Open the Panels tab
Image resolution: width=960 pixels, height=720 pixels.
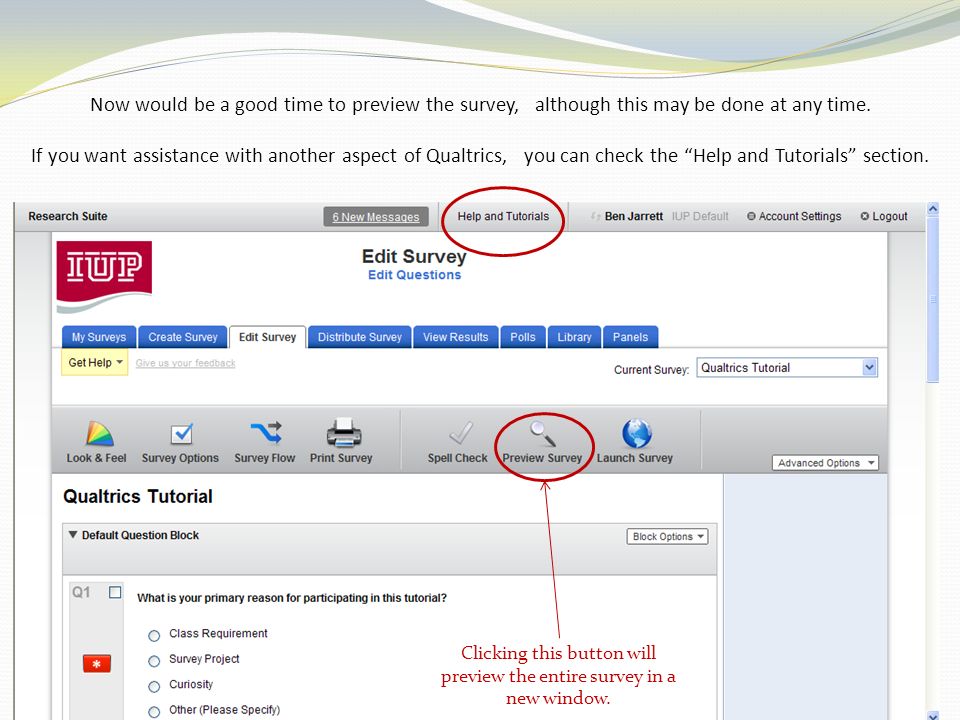tap(631, 337)
